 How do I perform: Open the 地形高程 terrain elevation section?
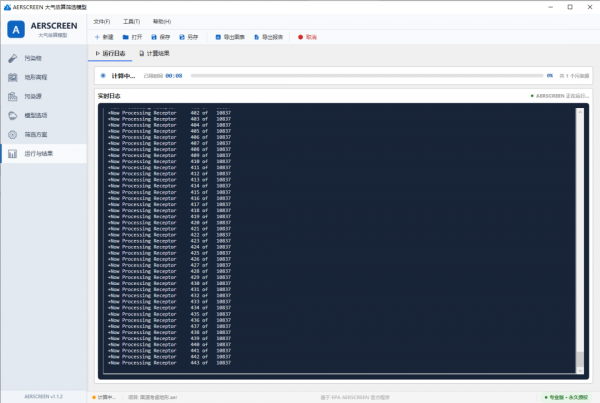44,77
